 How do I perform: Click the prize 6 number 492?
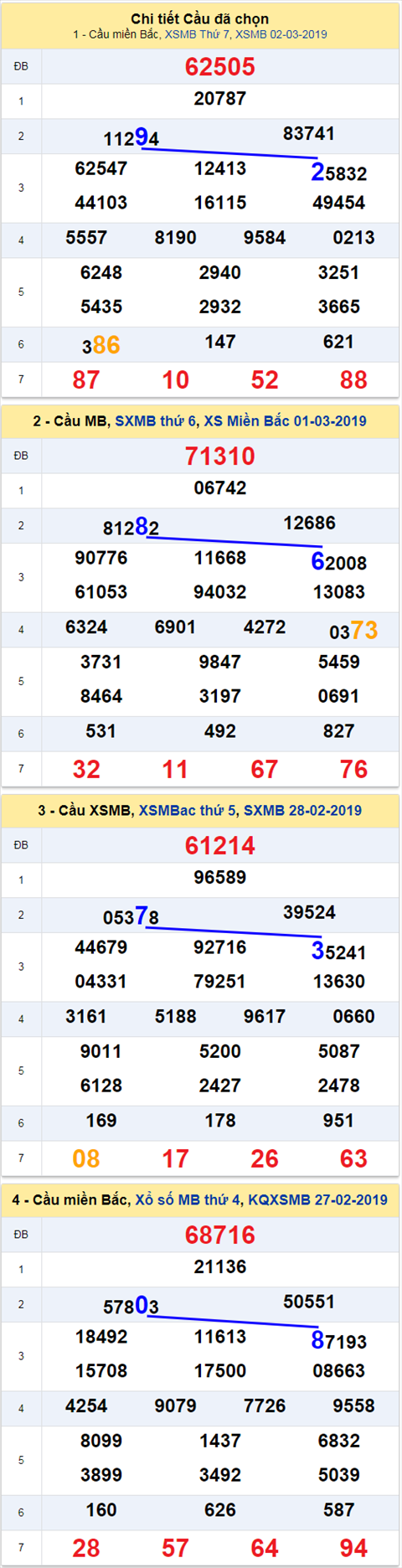pyautogui.click(x=220, y=731)
